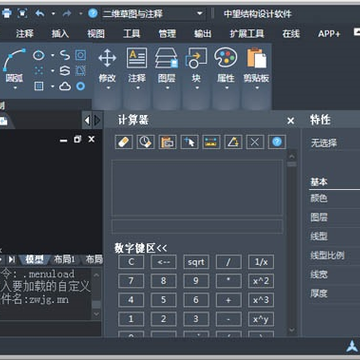Viewport: 360px width, 360px height.
Task: Select the Ellipse tool in the ribbon
Action: 39,55
